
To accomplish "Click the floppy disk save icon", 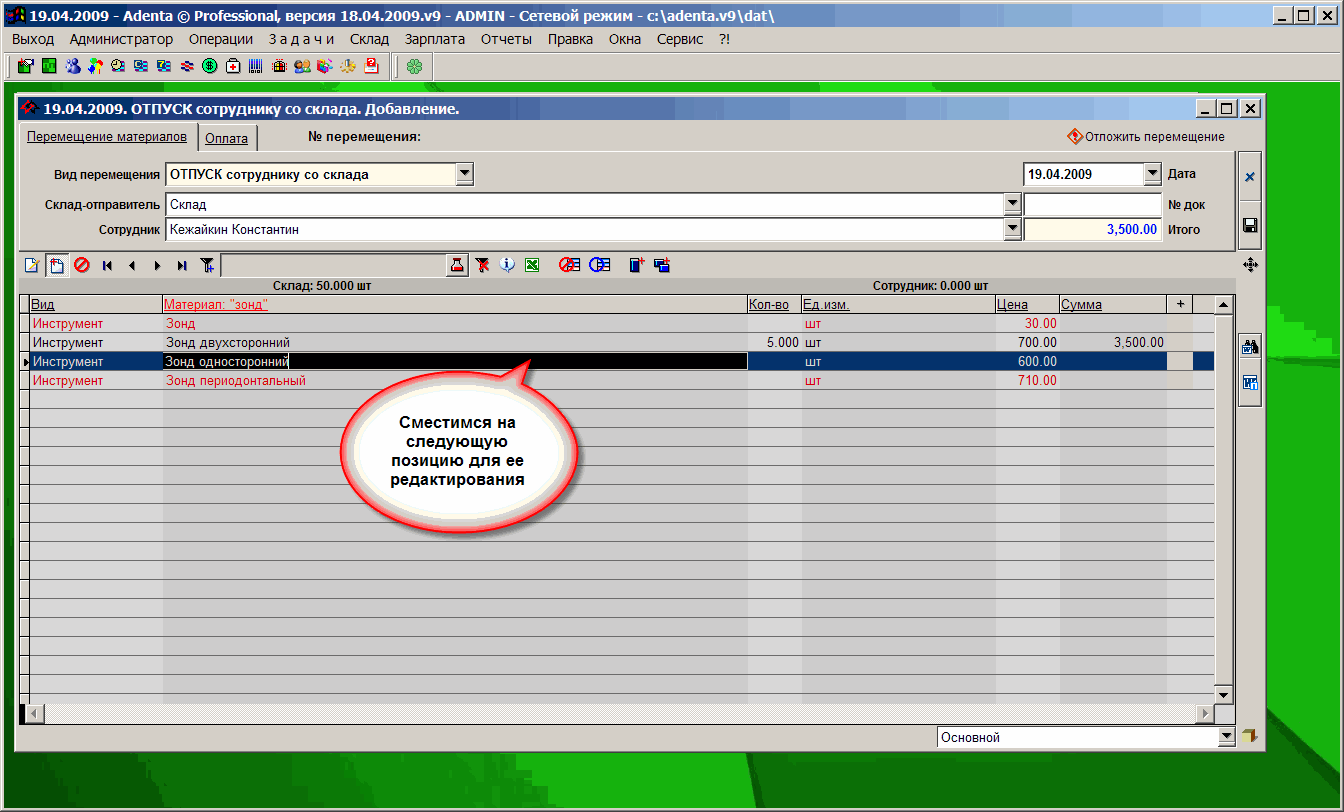I will (x=1249, y=226).
